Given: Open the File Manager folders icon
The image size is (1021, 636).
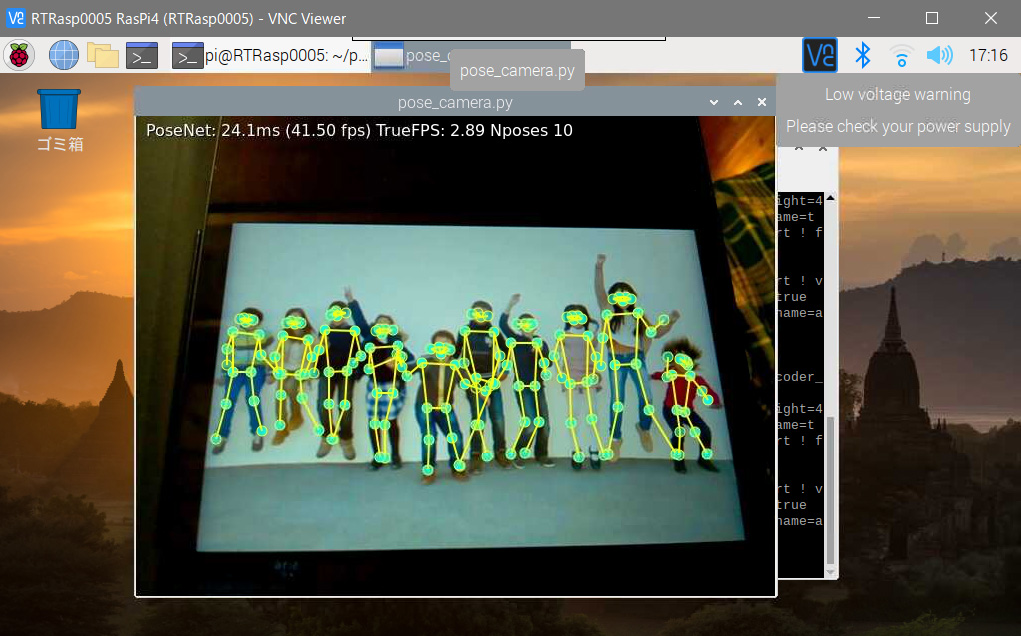Looking at the screenshot, I should pos(103,55).
